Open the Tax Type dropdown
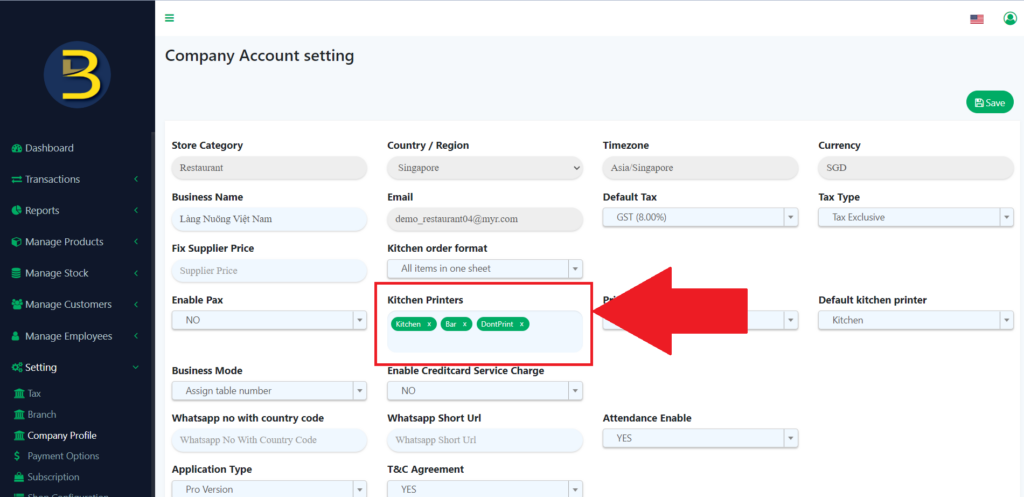1024x497 pixels. pyautogui.click(x=915, y=217)
